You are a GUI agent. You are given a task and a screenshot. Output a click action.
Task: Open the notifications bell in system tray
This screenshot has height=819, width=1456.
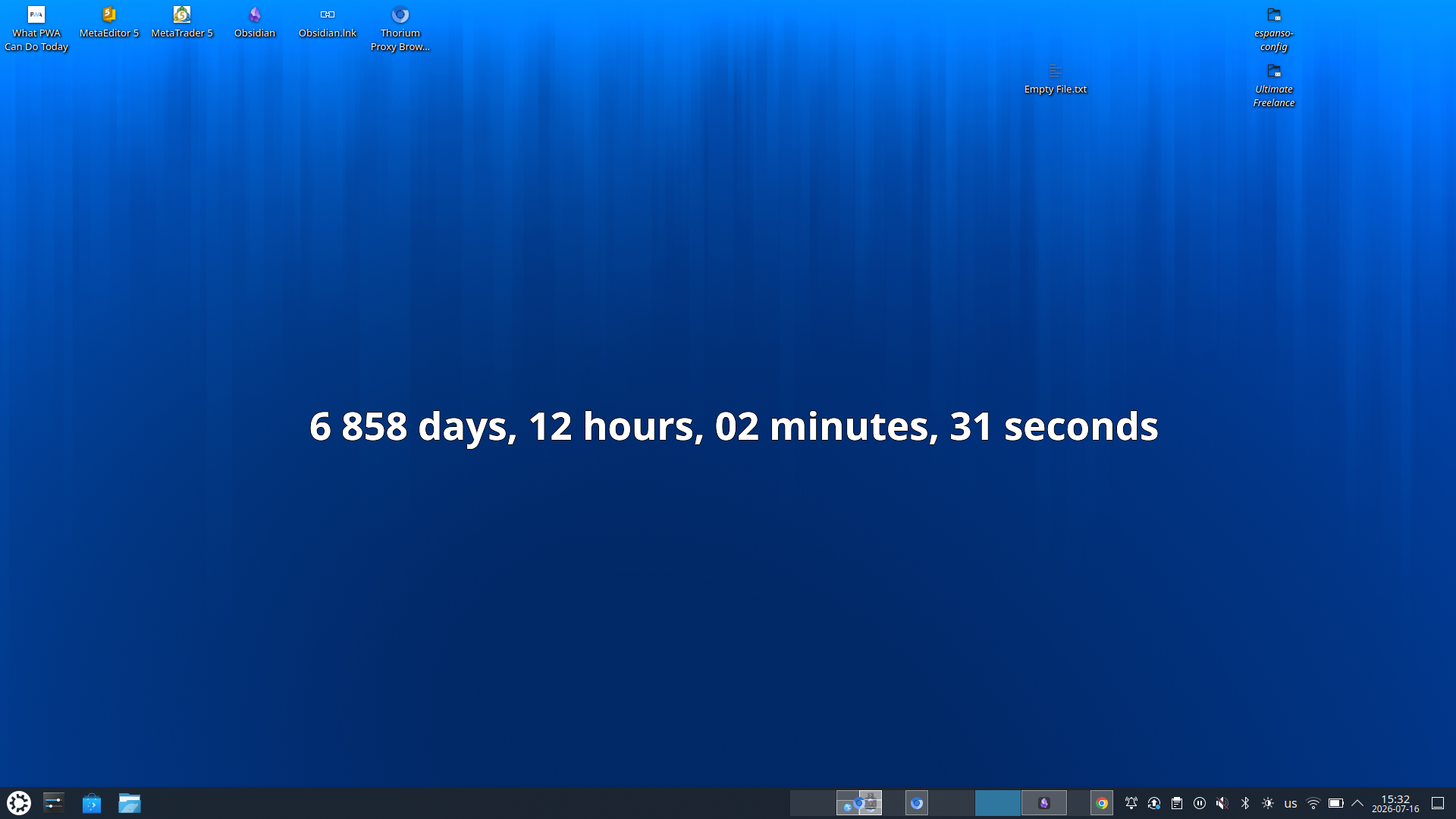click(x=1131, y=803)
